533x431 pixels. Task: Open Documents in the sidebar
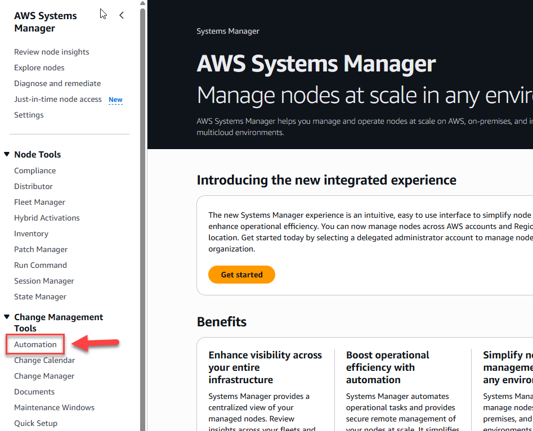34,392
